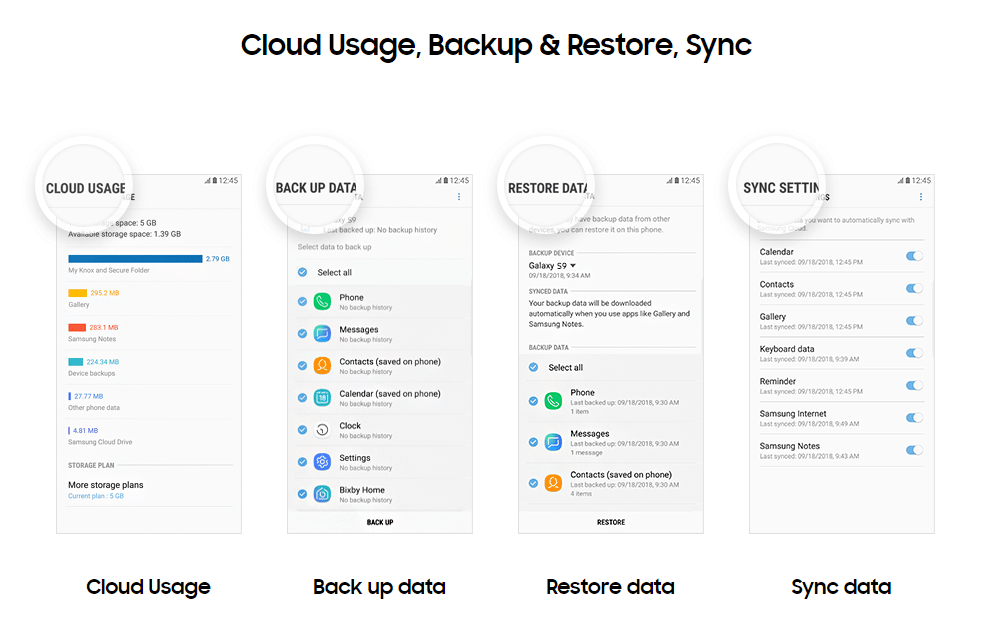The height and width of the screenshot is (623, 990).
Task: Select "Samsung Cloud Drive" entry
Action: [x=100, y=442]
